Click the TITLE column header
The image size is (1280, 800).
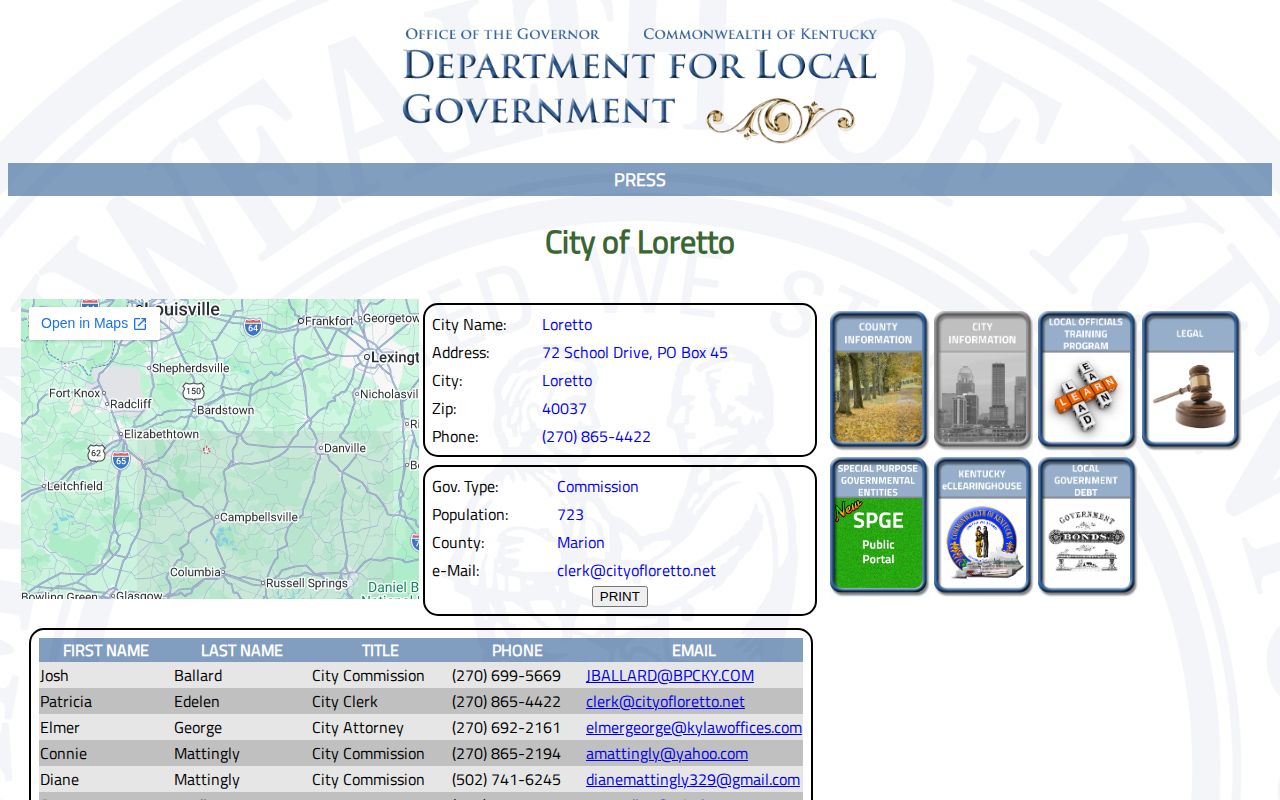pyautogui.click(x=380, y=650)
